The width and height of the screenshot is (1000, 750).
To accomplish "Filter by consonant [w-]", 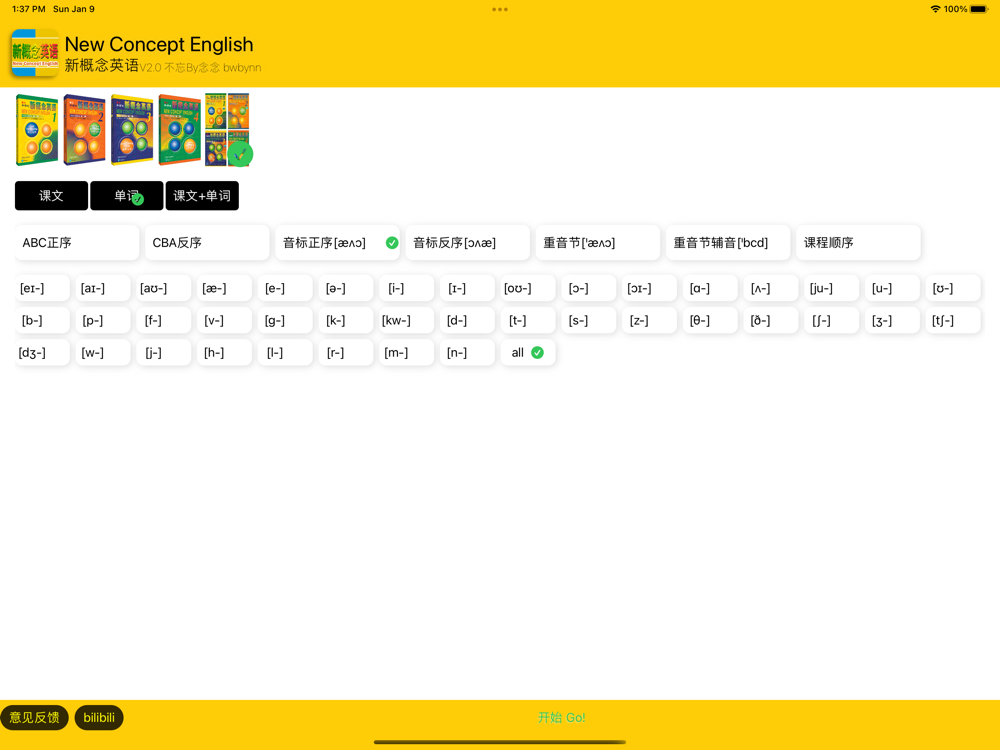I will click(x=103, y=353).
